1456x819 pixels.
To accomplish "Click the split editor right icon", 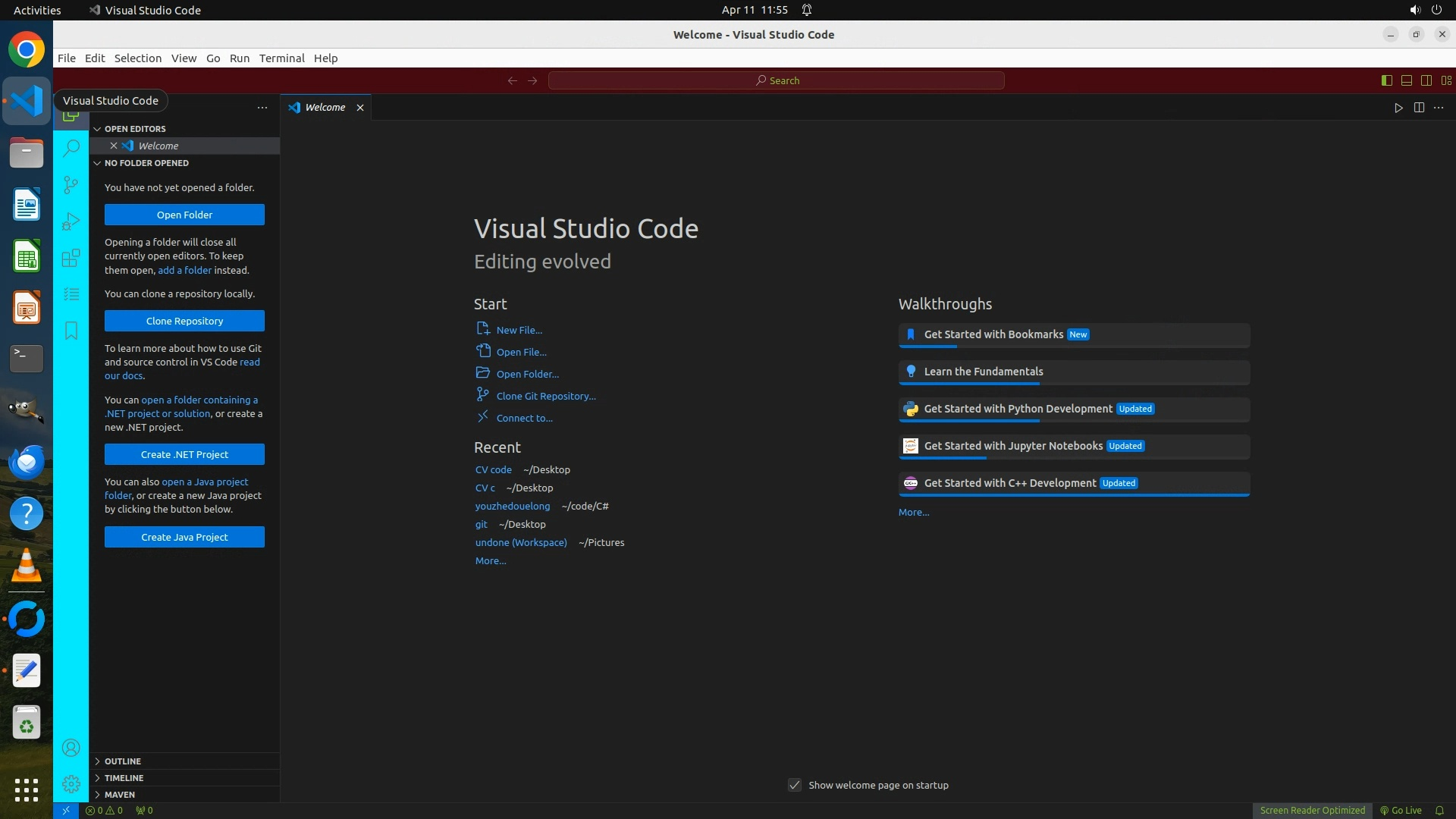I will click(x=1419, y=108).
